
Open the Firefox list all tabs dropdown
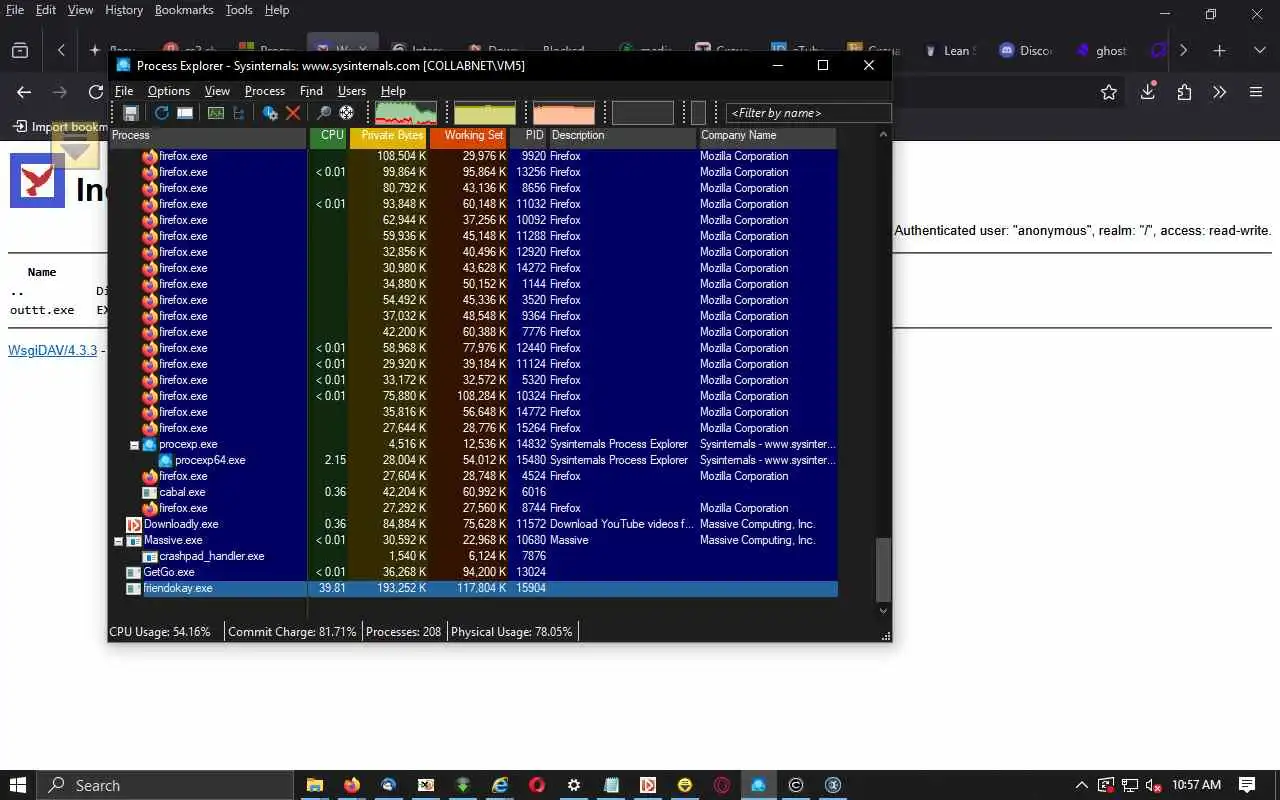click(x=1259, y=50)
